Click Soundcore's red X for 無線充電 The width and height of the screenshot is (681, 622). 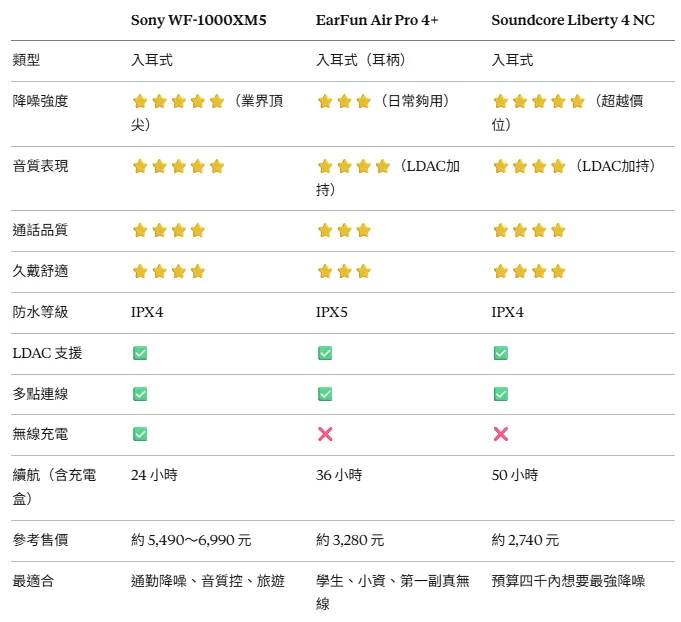tap(501, 434)
